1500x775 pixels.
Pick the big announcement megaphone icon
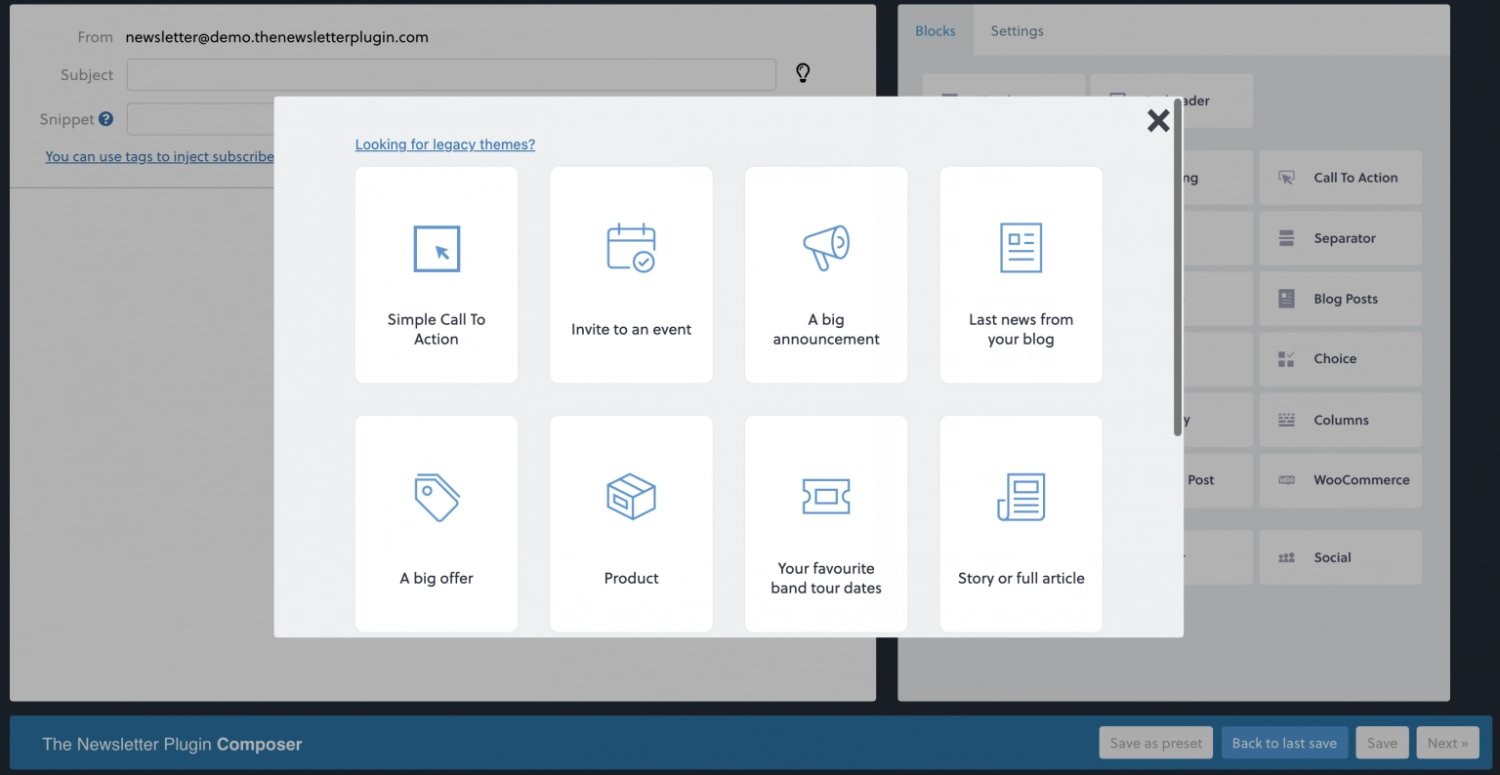point(826,247)
